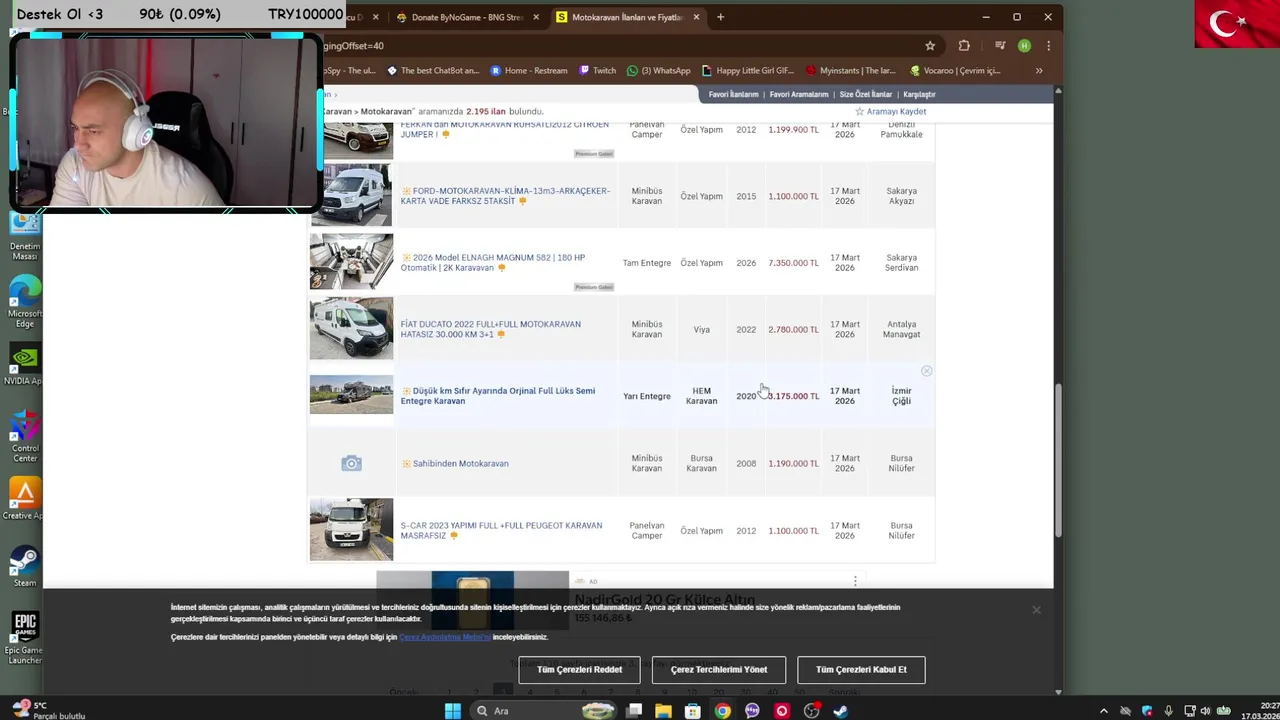Close the cookie consent banner
This screenshot has height=720, width=1280.
click(x=1036, y=610)
